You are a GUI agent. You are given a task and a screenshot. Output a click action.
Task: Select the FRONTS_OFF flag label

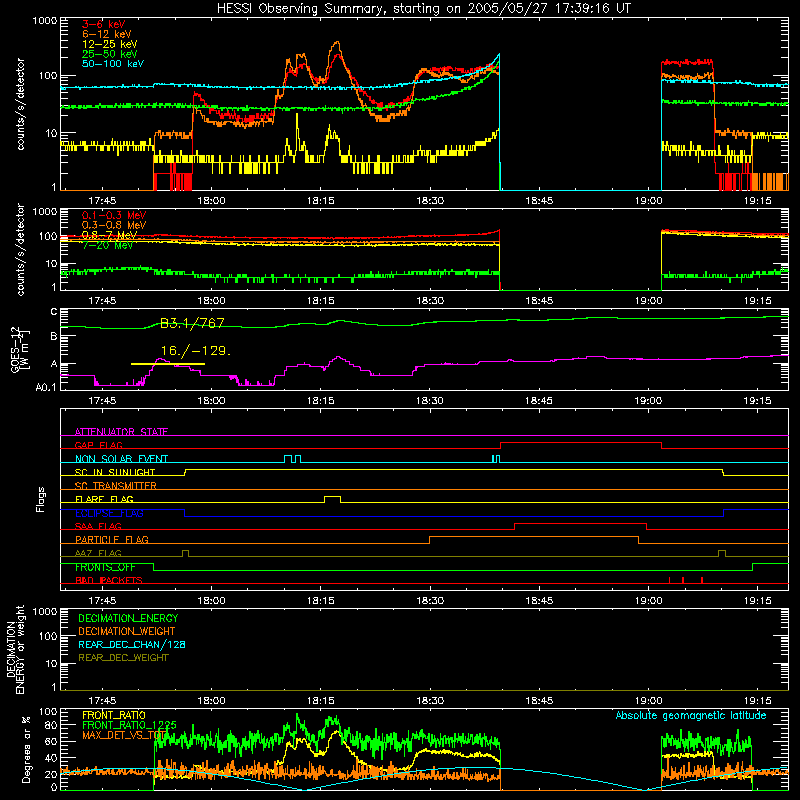point(105,567)
